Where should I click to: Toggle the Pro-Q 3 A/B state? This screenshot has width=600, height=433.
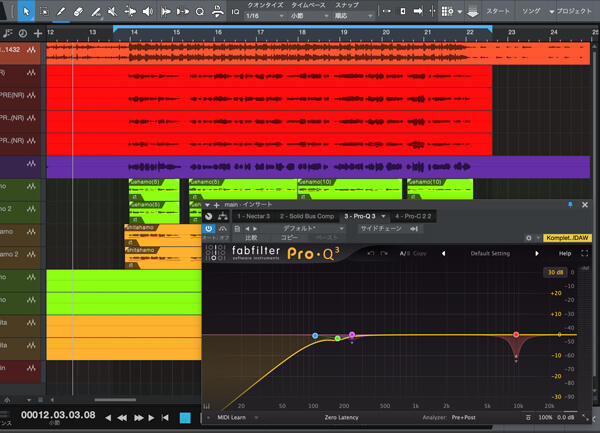click(x=404, y=253)
